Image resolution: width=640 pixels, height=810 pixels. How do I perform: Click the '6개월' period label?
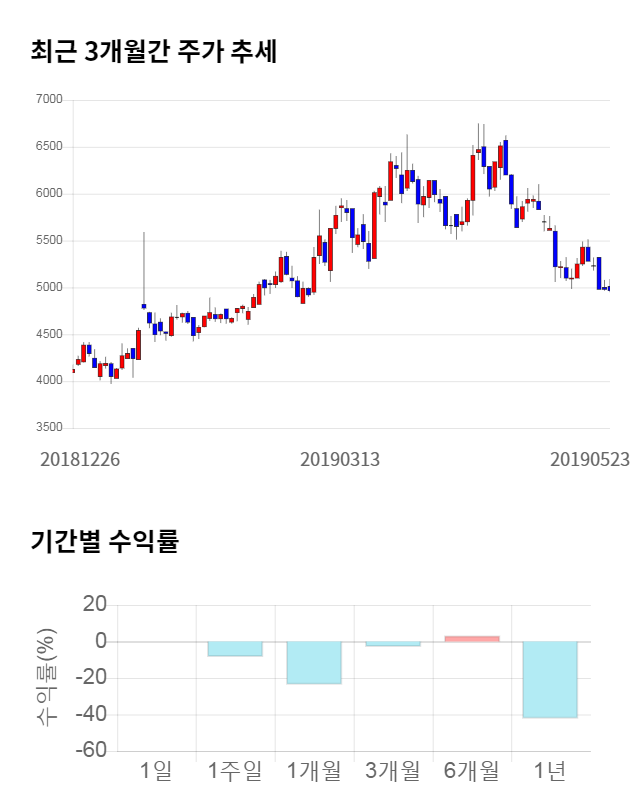tap(471, 771)
